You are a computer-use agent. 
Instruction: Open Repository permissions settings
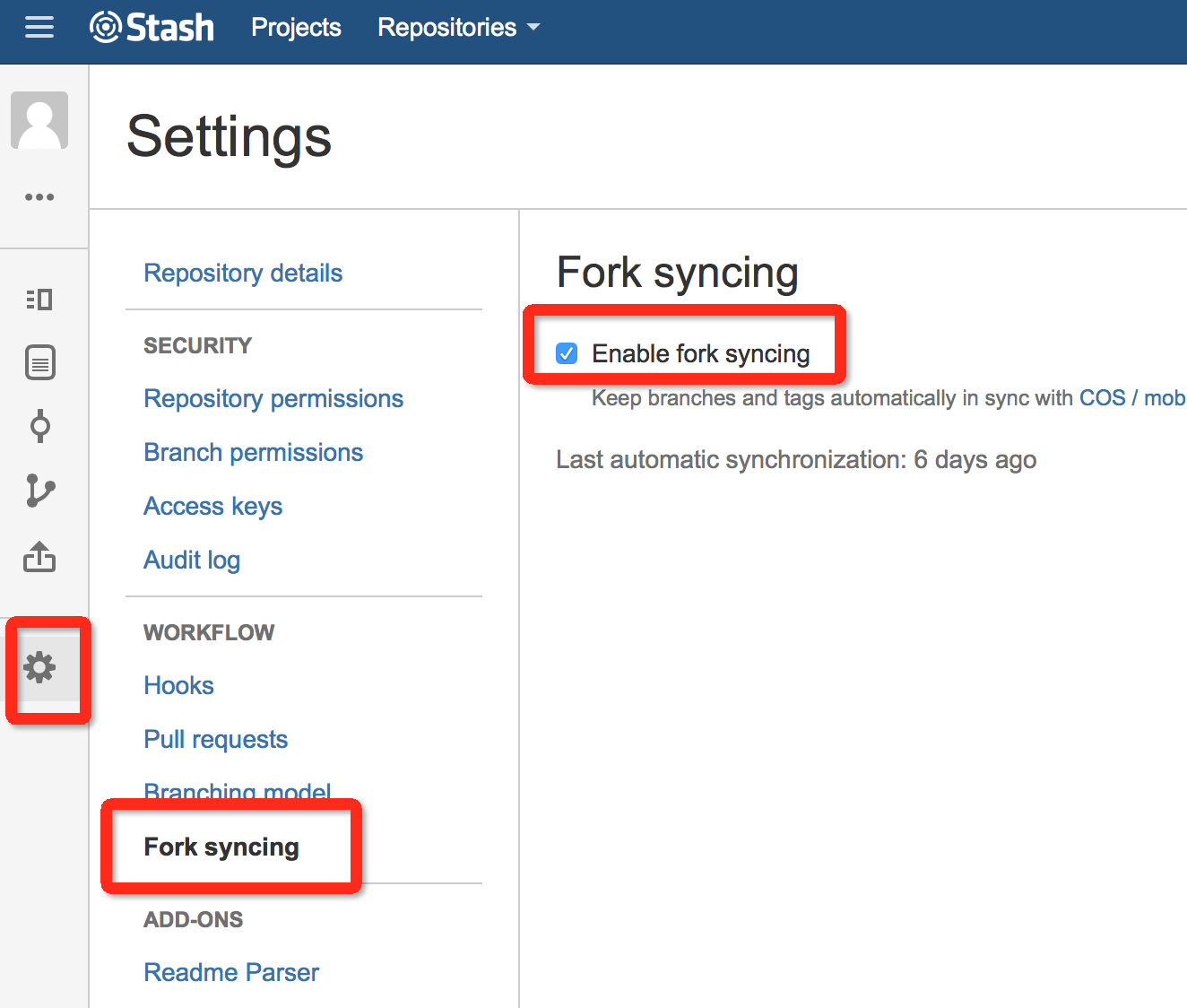[273, 398]
